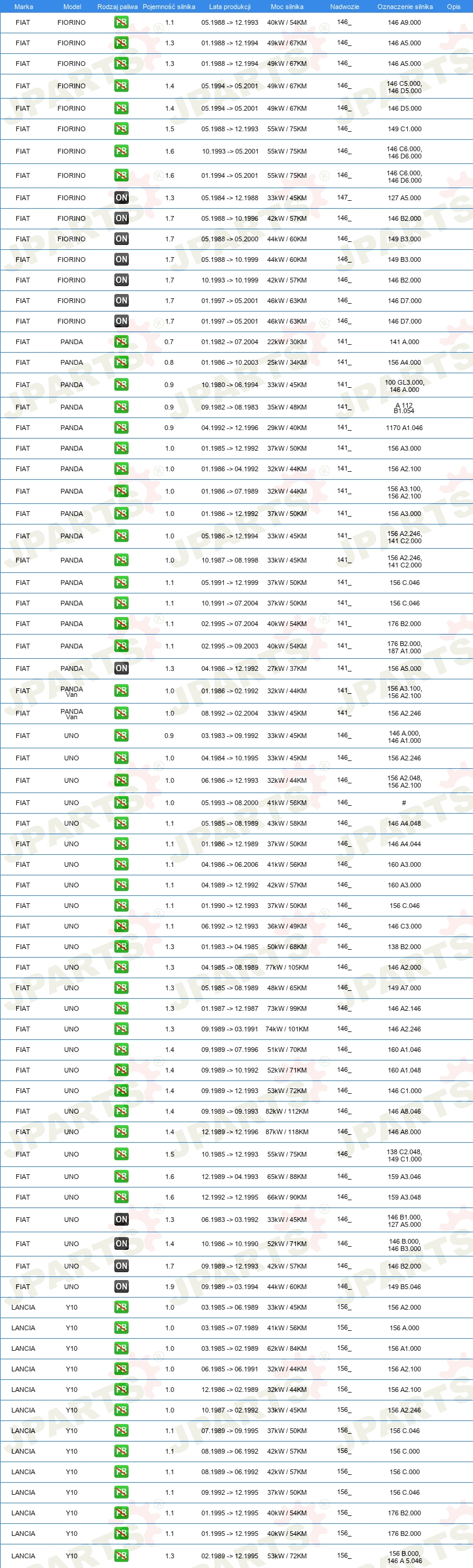Image resolution: width=473 pixels, height=1568 pixels.
Task: Click engine code cell '156 B.000, 146 A 5.046'
Action: pos(404,1557)
